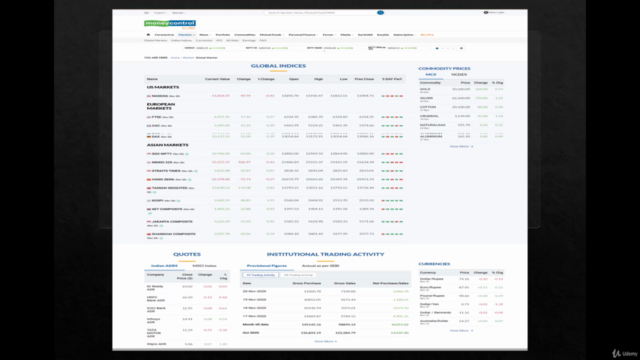Click the Be a Pro link

[427, 35]
